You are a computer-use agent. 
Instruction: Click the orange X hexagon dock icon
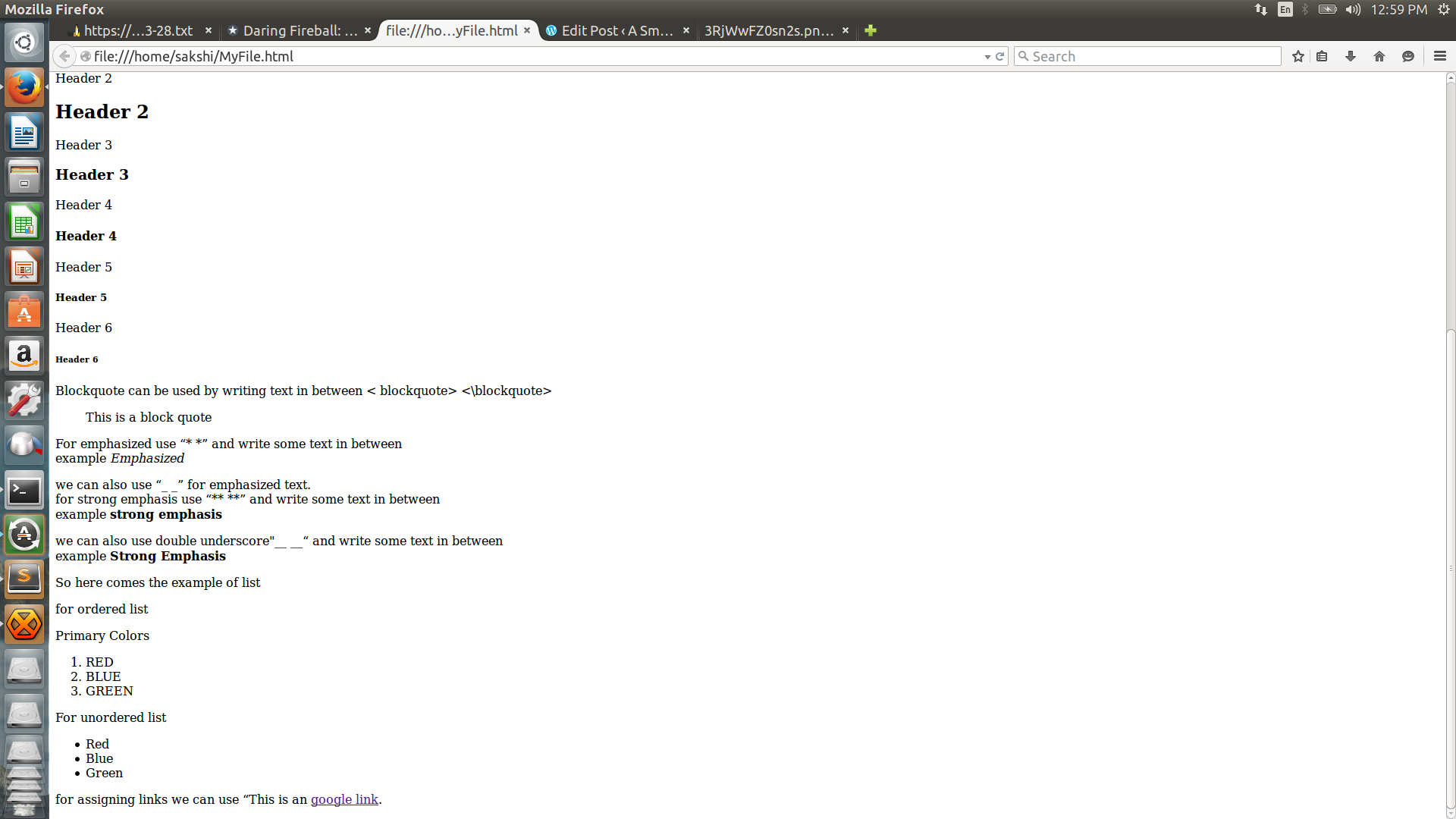tap(24, 625)
